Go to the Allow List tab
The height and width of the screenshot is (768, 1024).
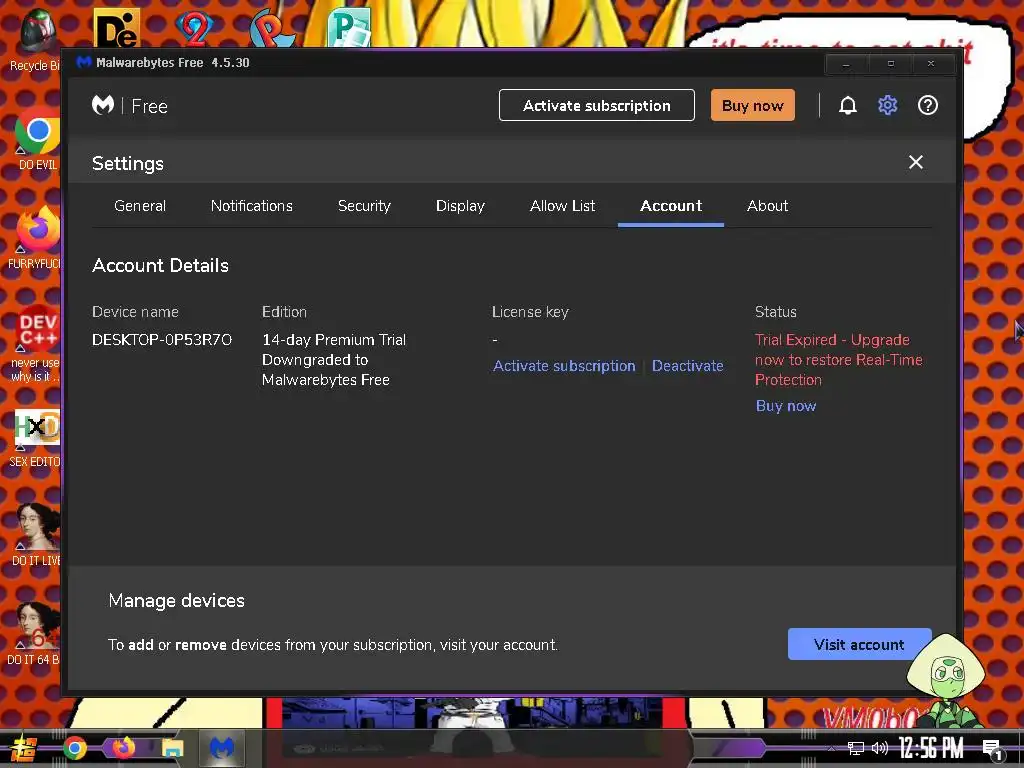pos(562,206)
